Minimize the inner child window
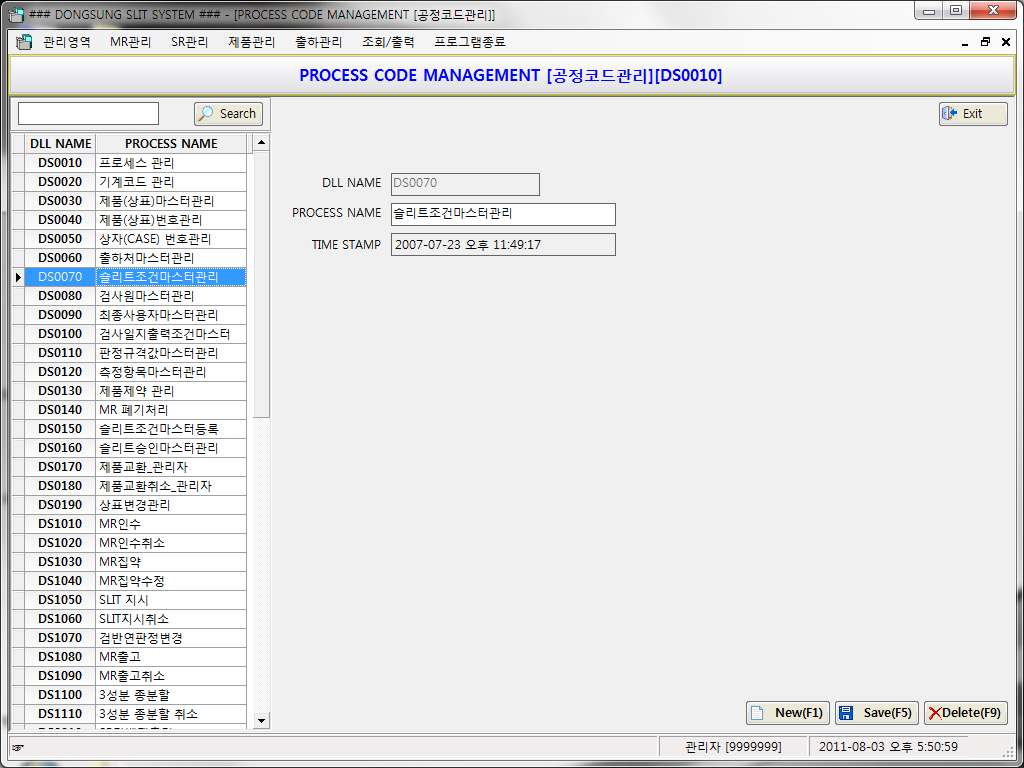The height and width of the screenshot is (768, 1024). 965,42
